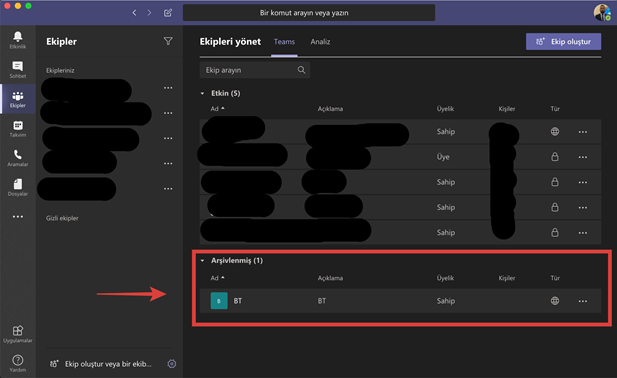The width and height of the screenshot is (617, 378).
Task: Click Açıklama header in Arşivlenmiş table
Action: 330,278
